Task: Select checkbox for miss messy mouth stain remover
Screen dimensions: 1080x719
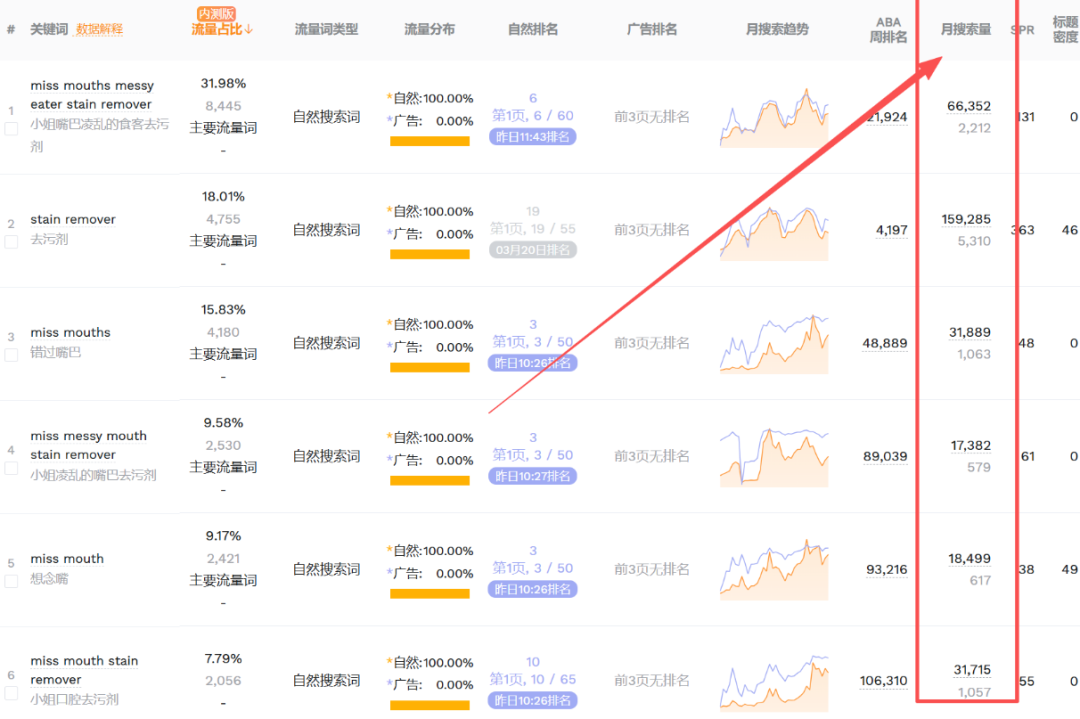Action: click(x=11, y=468)
